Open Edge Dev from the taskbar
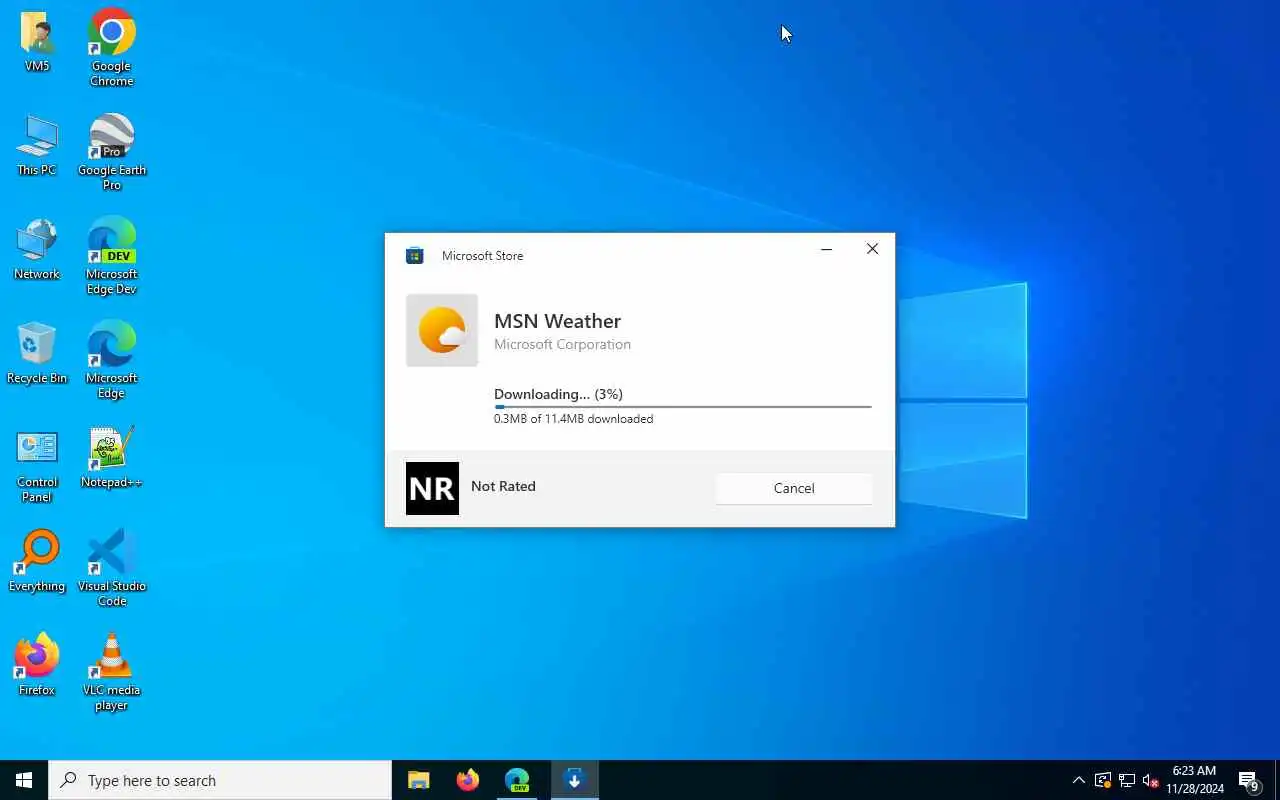1280x800 pixels. (517, 780)
